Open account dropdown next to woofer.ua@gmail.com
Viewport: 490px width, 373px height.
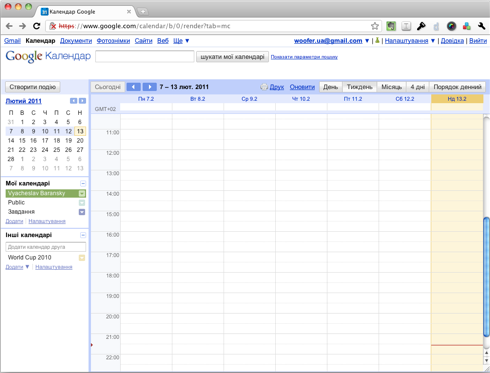[x=367, y=41]
